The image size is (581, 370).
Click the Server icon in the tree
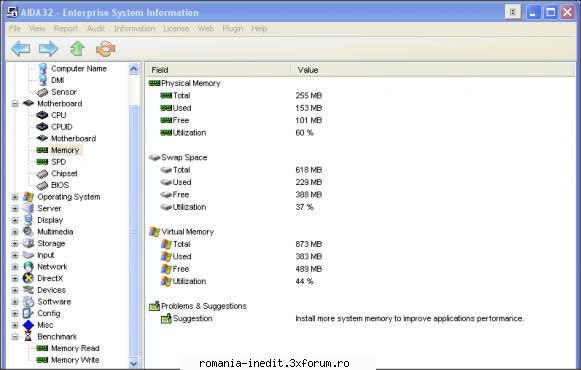click(x=29, y=208)
